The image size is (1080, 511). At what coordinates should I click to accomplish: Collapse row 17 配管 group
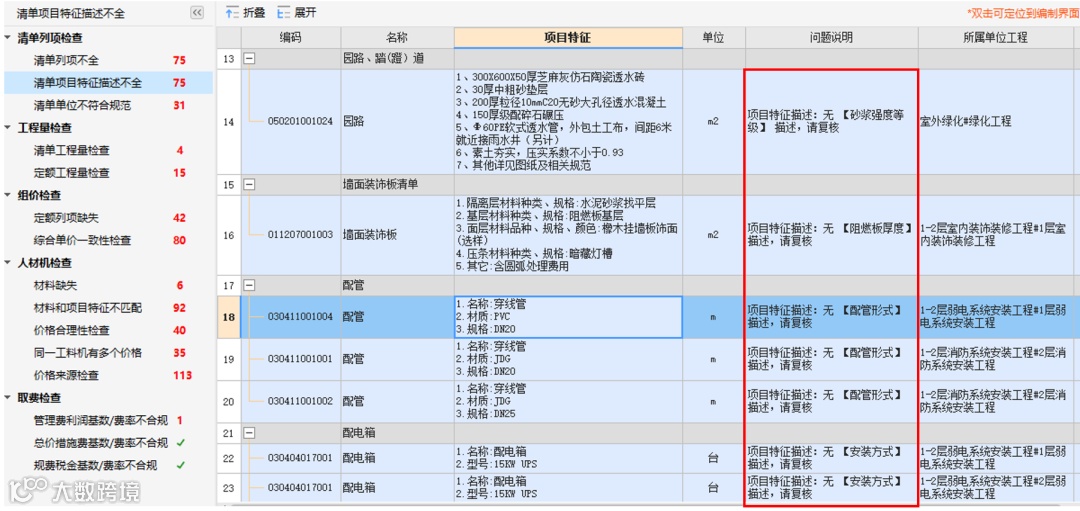tap(249, 285)
